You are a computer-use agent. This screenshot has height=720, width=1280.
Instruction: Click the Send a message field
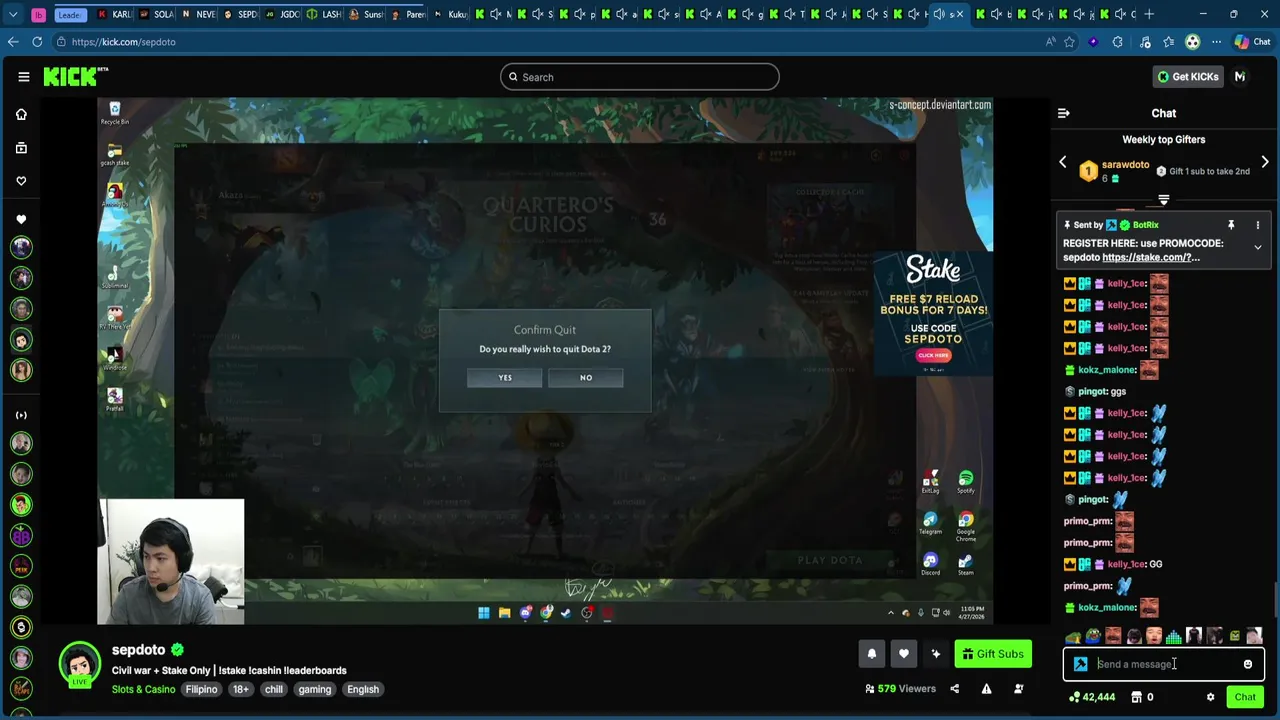(x=1165, y=664)
